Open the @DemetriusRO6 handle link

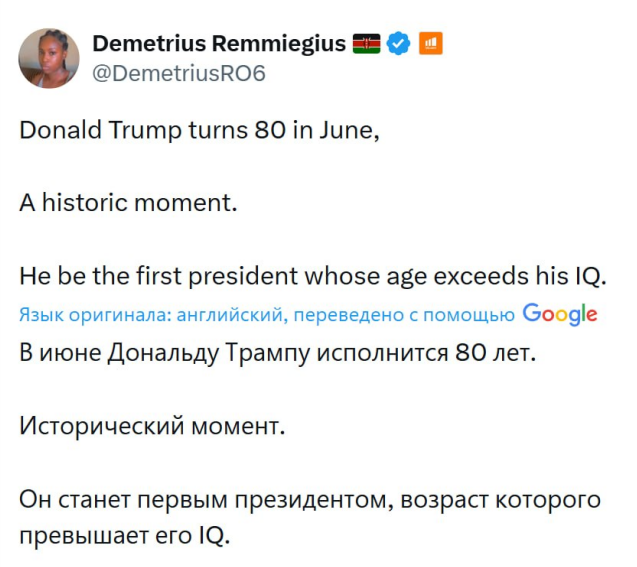[x=179, y=73]
